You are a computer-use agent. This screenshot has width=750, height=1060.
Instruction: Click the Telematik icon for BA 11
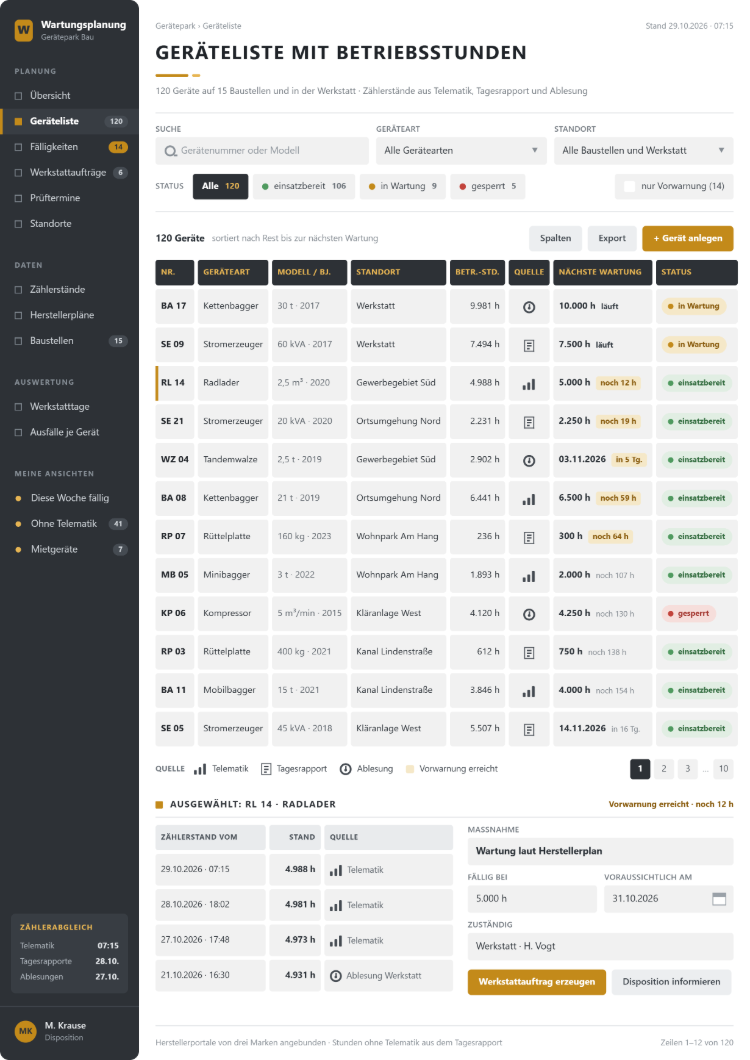pyautogui.click(x=529, y=692)
